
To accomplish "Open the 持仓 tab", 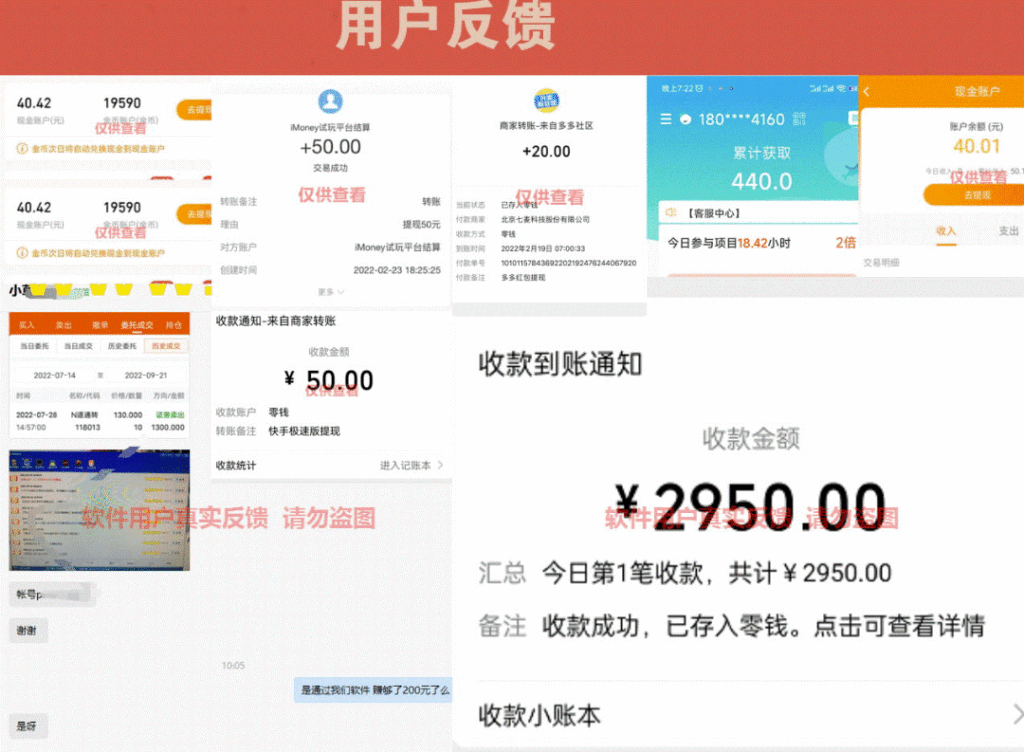I will point(174,324).
